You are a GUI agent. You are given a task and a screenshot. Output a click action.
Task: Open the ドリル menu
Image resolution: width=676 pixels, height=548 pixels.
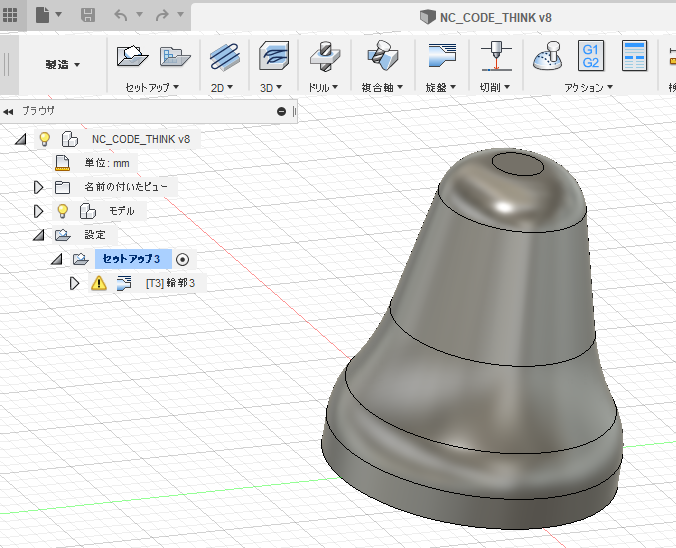(x=323, y=88)
